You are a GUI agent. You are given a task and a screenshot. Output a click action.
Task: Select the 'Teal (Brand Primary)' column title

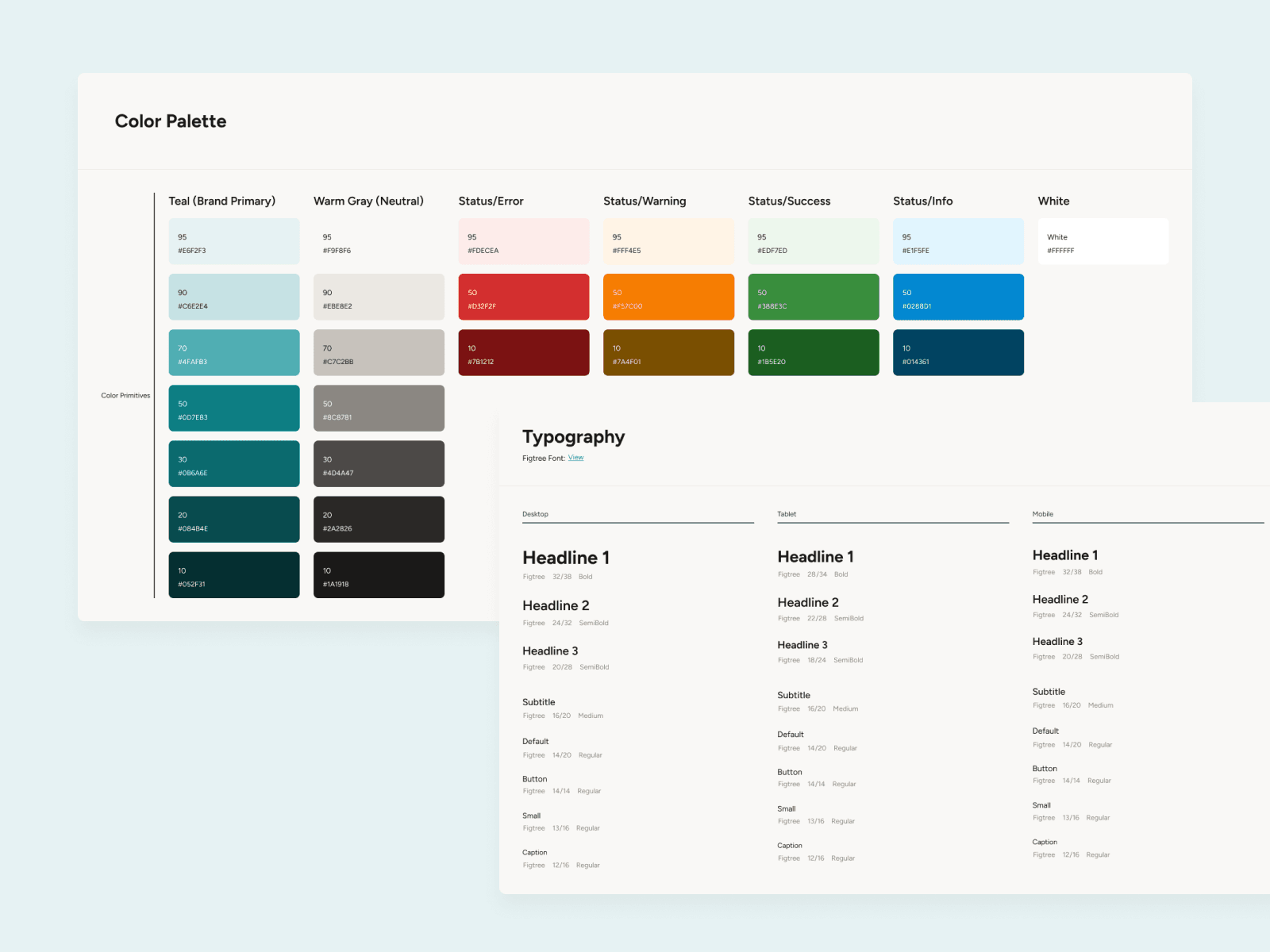(x=222, y=202)
